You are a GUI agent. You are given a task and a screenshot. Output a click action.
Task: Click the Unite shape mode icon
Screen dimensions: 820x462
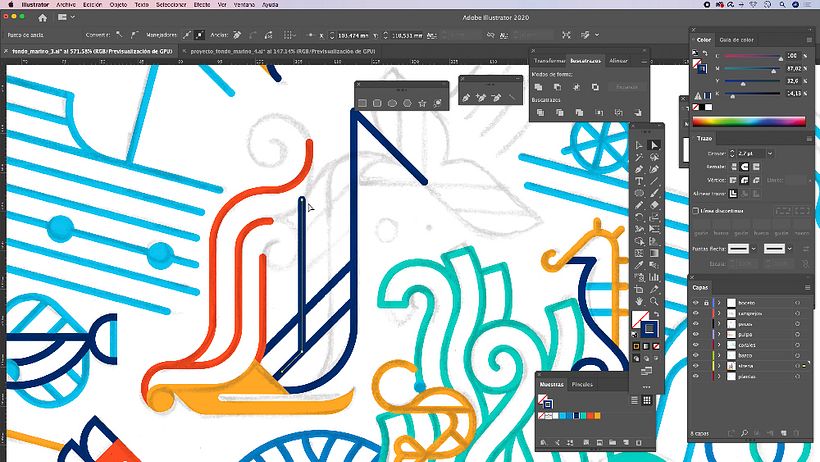click(538, 87)
